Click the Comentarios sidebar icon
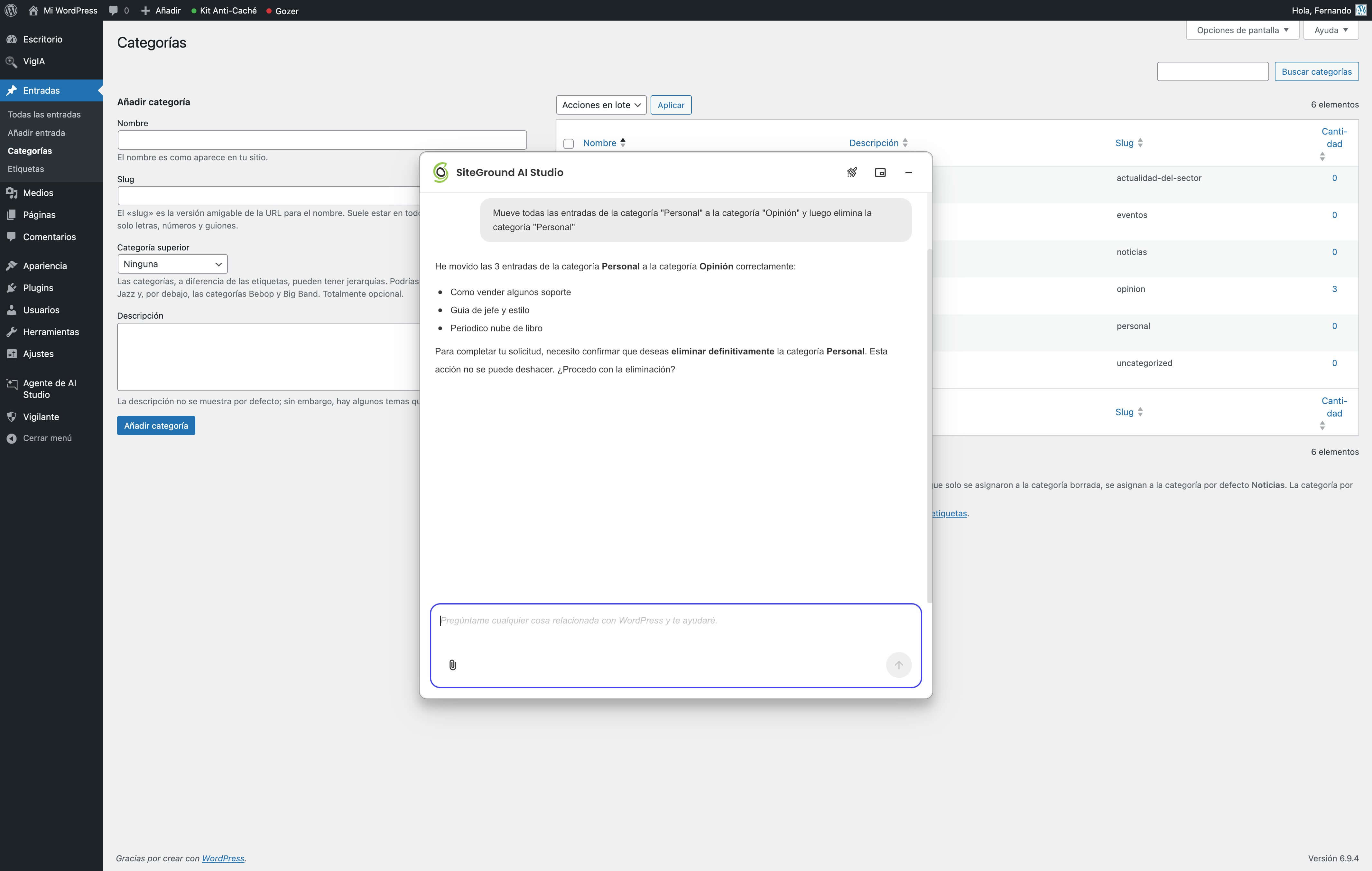The height and width of the screenshot is (871, 1372). tap(11, 237)
